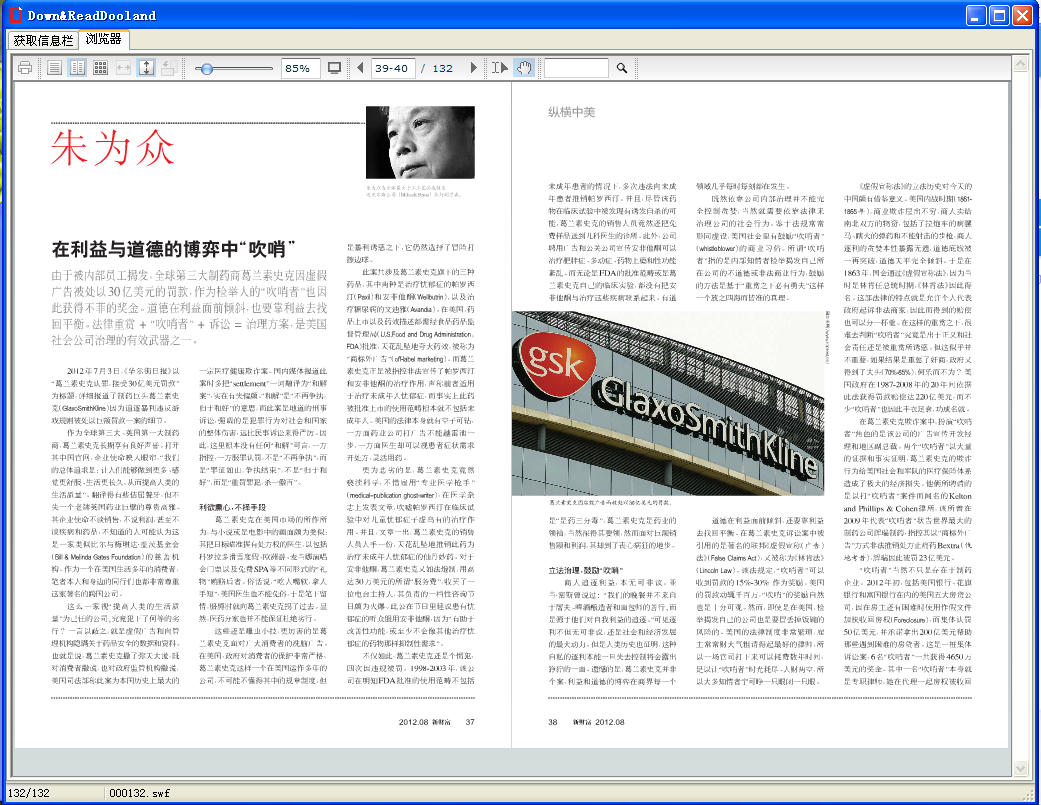Click the search magnifier icon

point(622,68)
